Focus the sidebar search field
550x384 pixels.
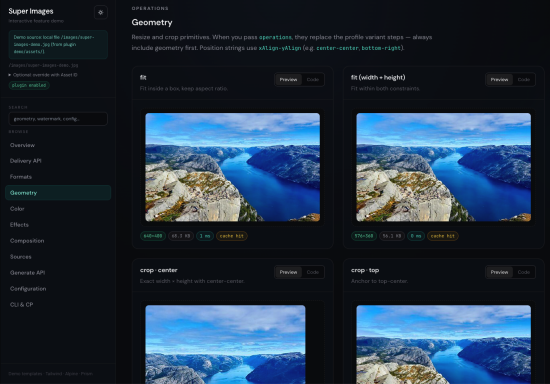pyautogui.click(x=58, y=119)
